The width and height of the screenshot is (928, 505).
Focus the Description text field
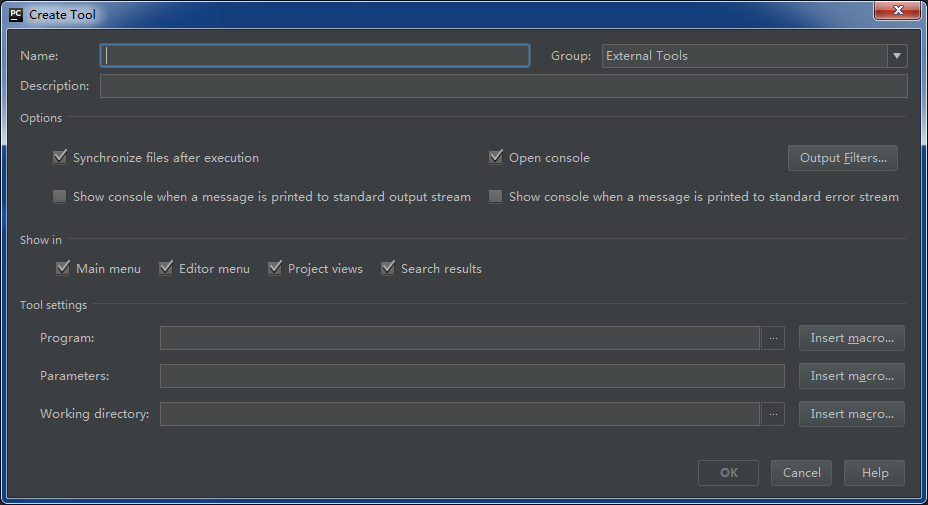tap(504, 86)
